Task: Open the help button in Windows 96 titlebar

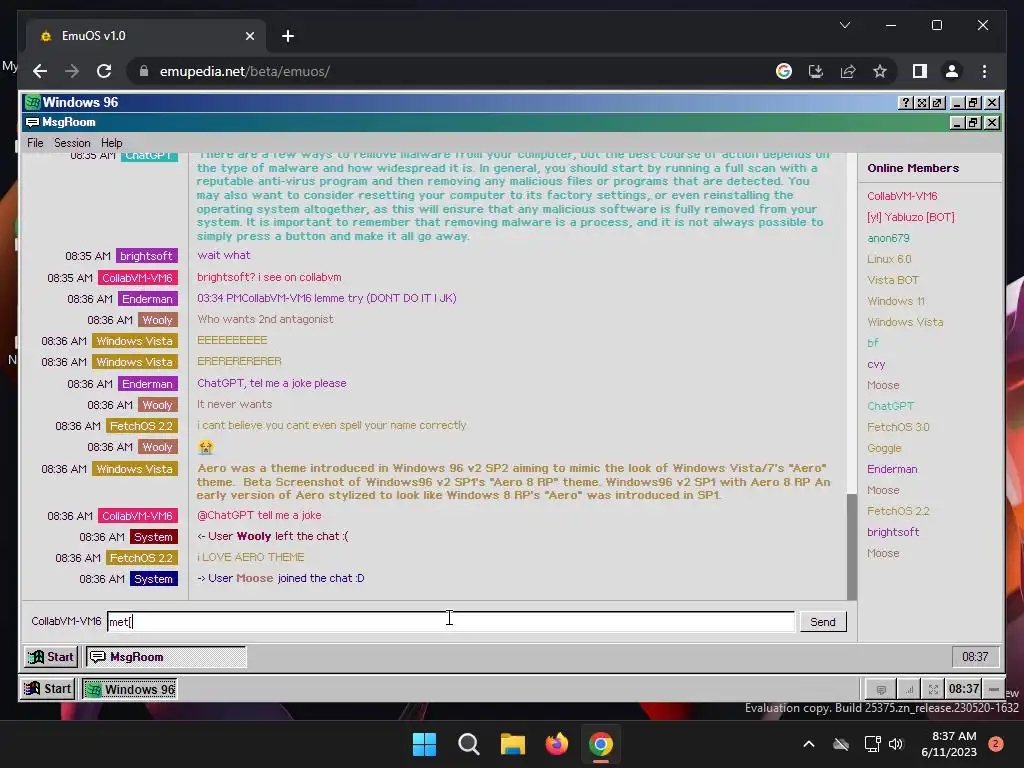Action: pos(905,103)
